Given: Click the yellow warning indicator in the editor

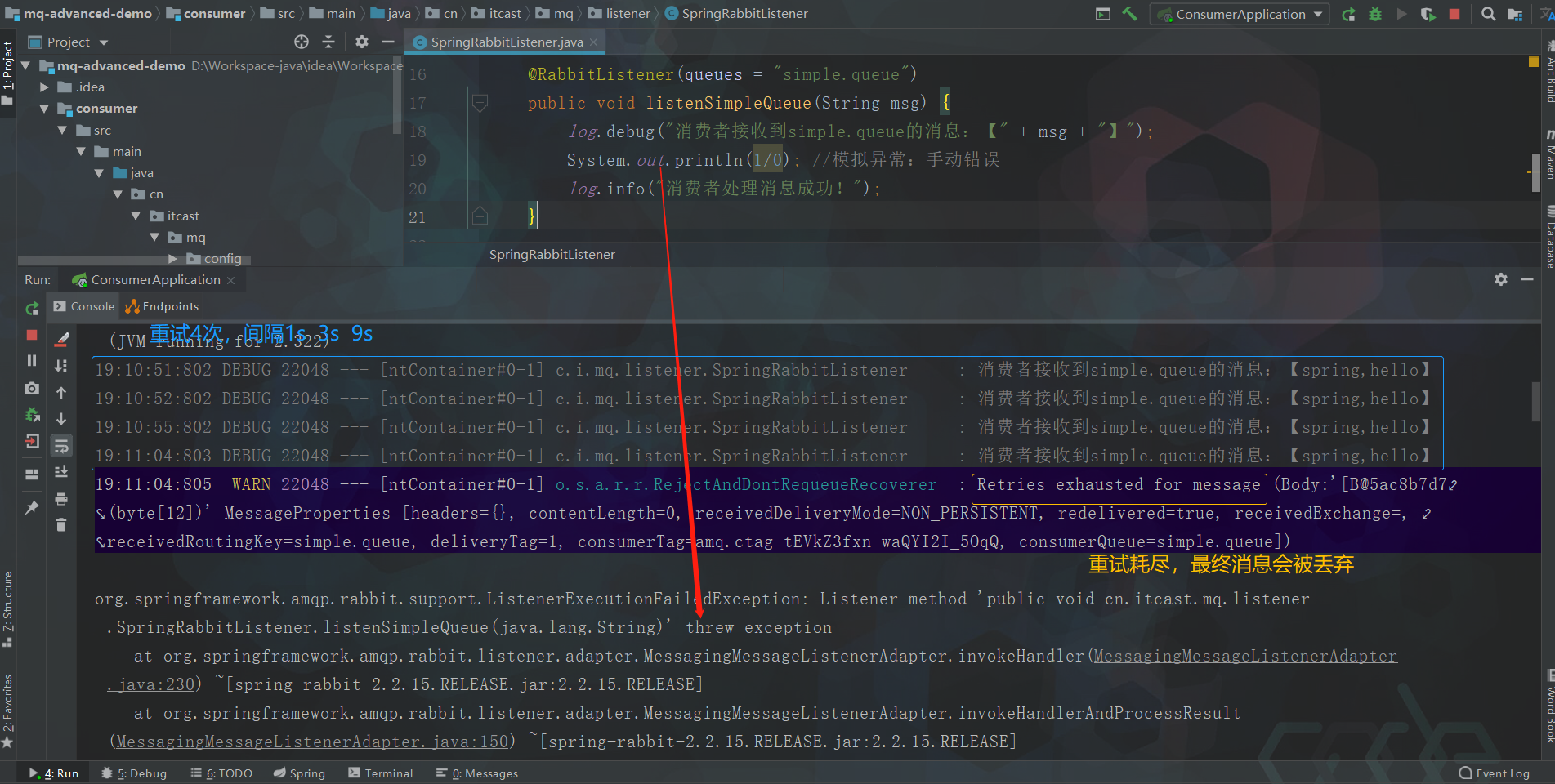Looking at the screenshot, I should pyautogui.click(x=1534, y=61).
